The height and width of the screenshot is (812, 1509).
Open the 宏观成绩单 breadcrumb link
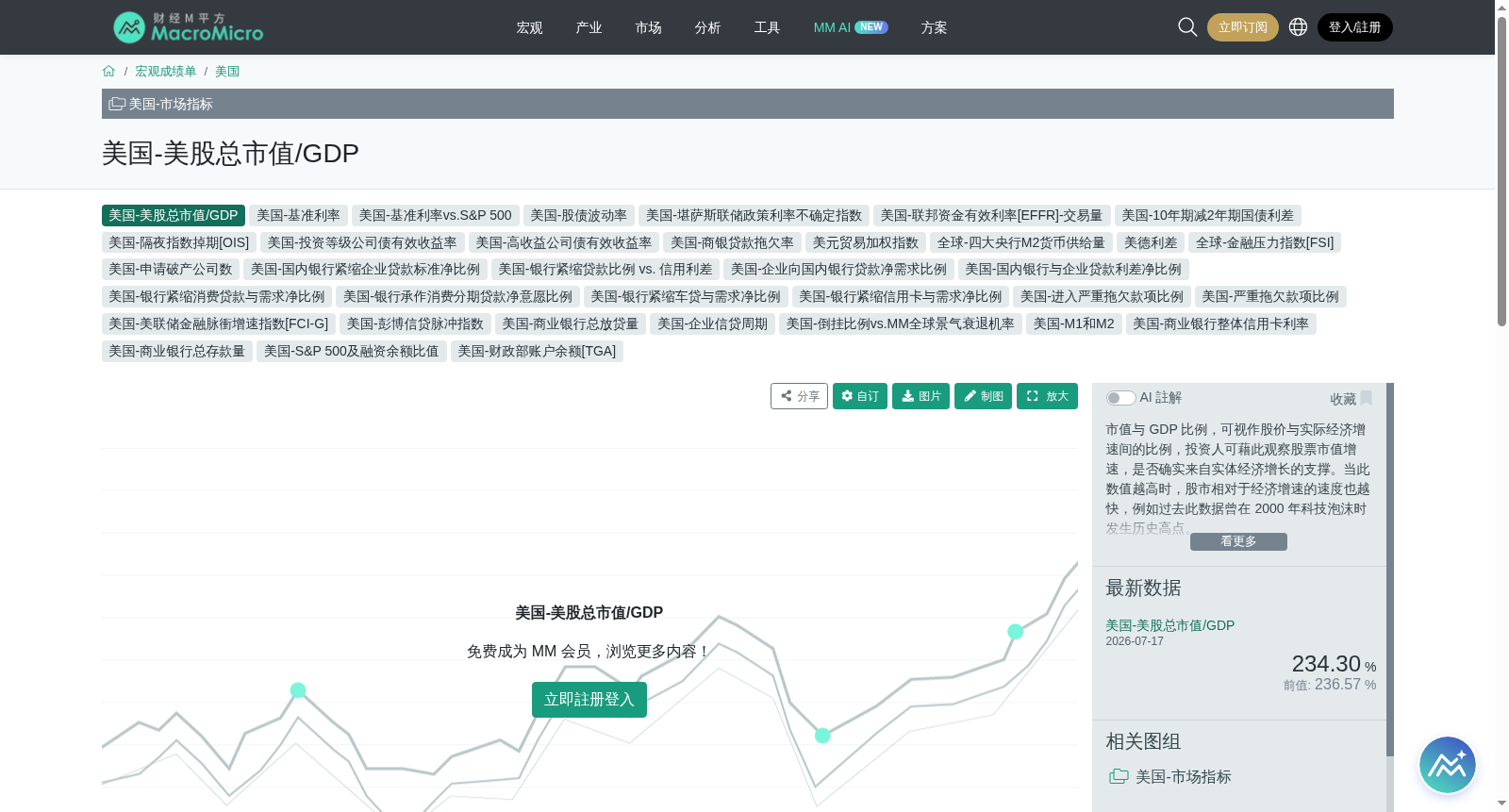(166, 72)
